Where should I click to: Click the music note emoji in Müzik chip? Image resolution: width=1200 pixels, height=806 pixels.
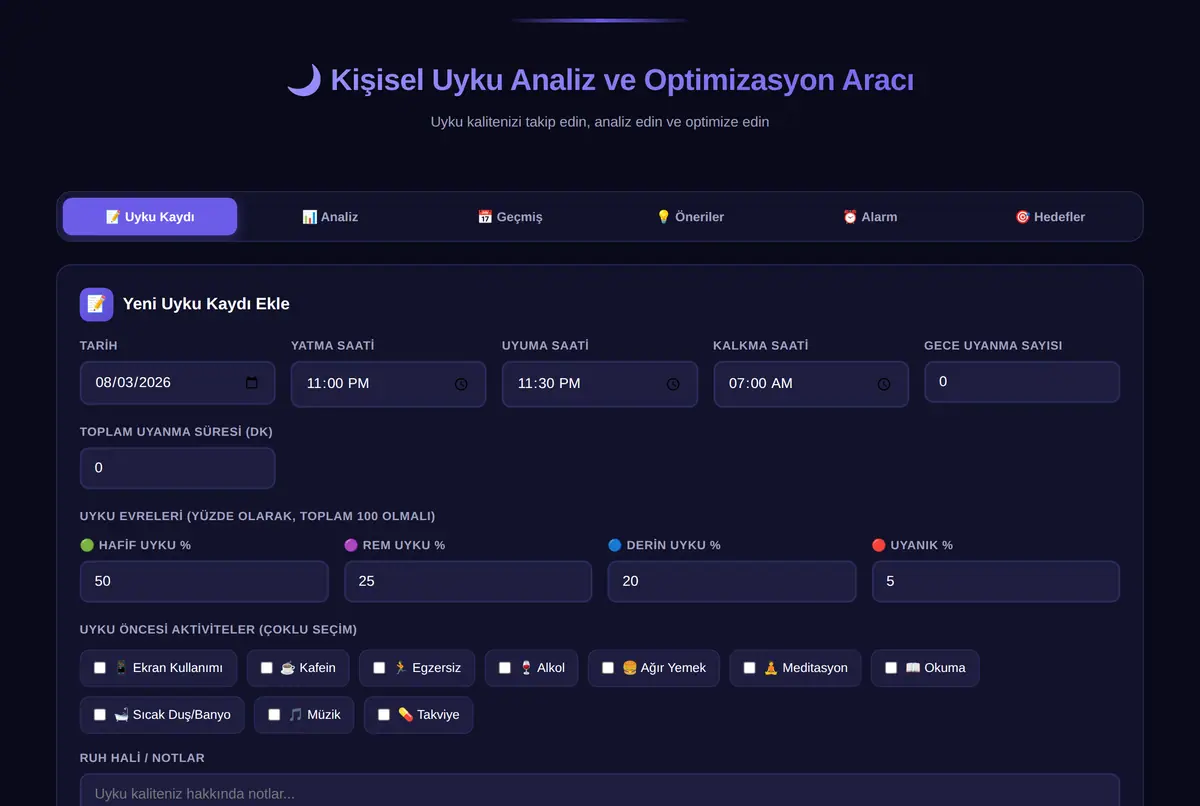point(295,715)
